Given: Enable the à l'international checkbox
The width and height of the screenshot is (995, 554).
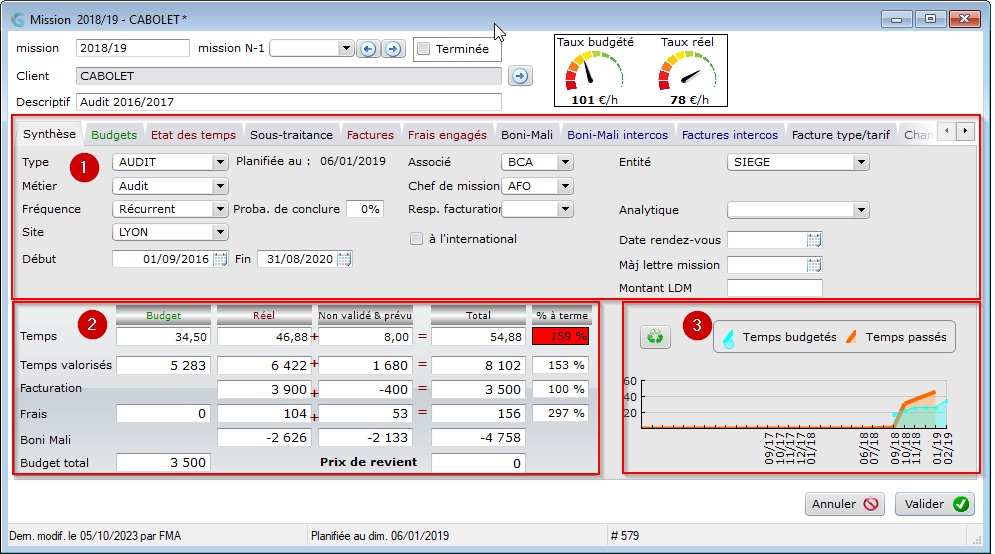Looking at the screenshot, I should click(416, 239).
